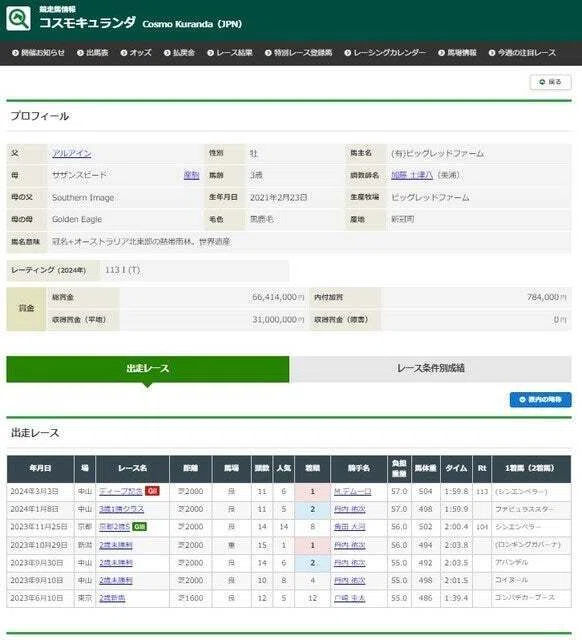The width and height of the screenshot is (582, 640).
Task: Open sire link アルアイン
Action: tap(71, 153)
